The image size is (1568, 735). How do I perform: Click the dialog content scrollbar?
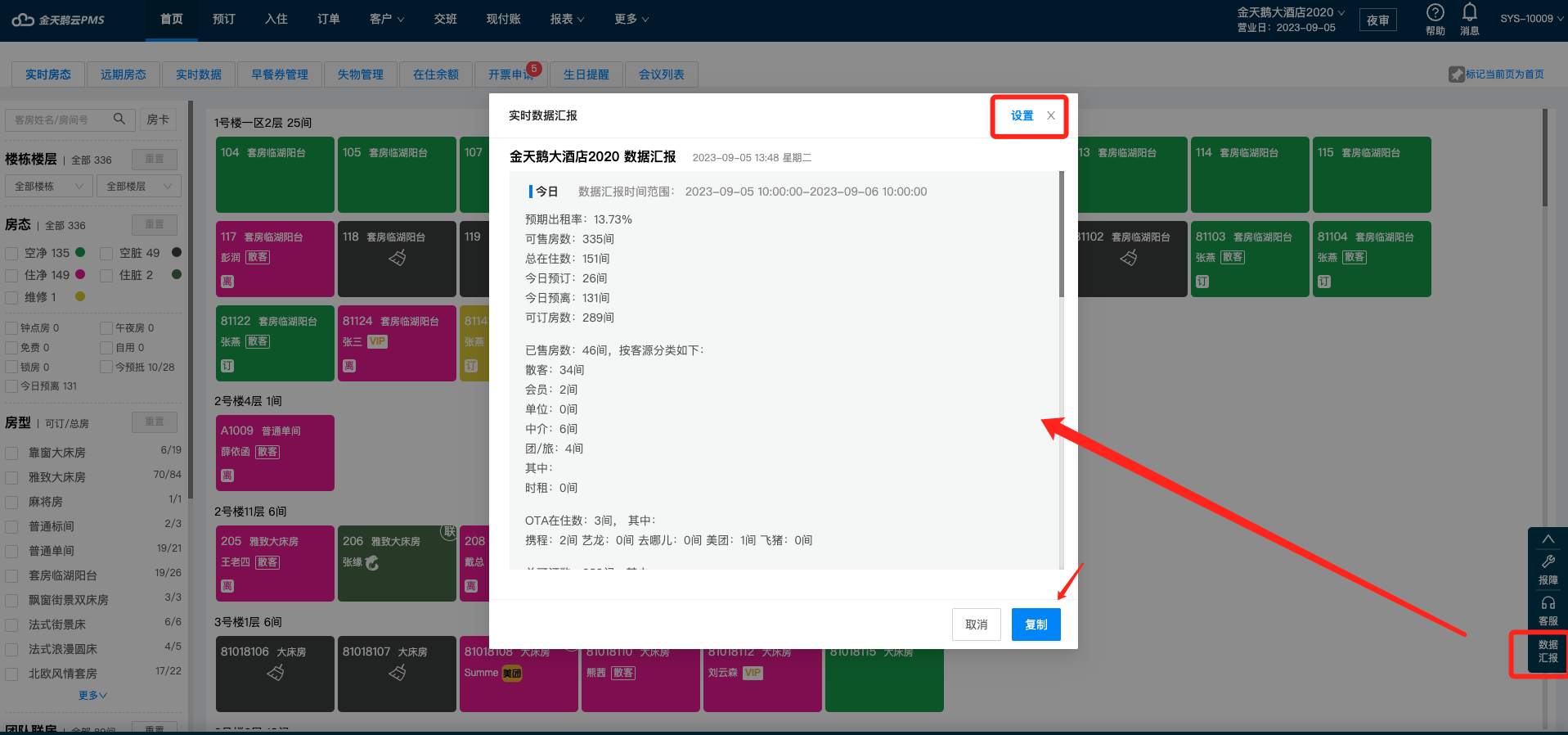[1062, 234]
